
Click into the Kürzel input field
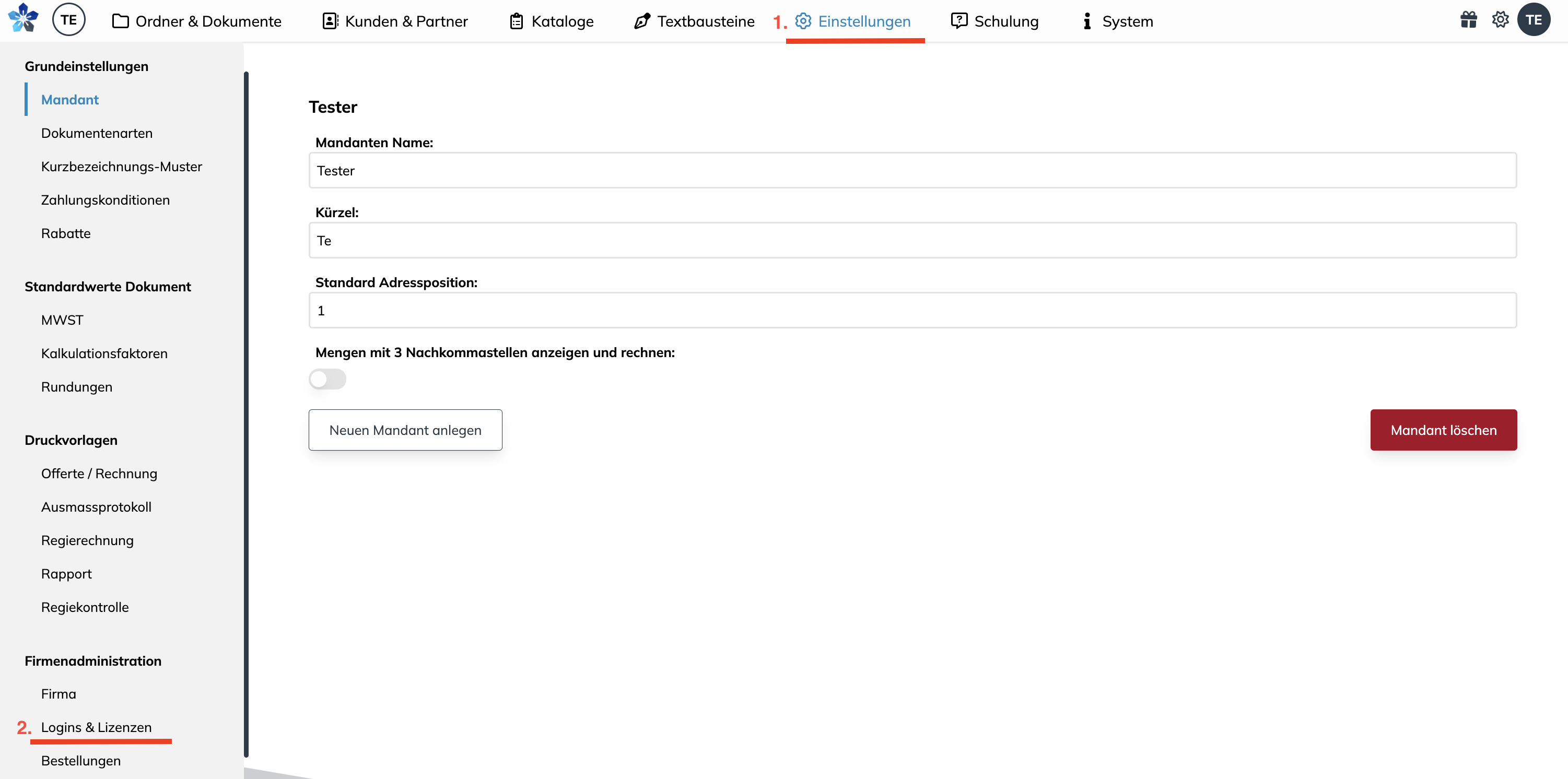click(x=912, y=240)
